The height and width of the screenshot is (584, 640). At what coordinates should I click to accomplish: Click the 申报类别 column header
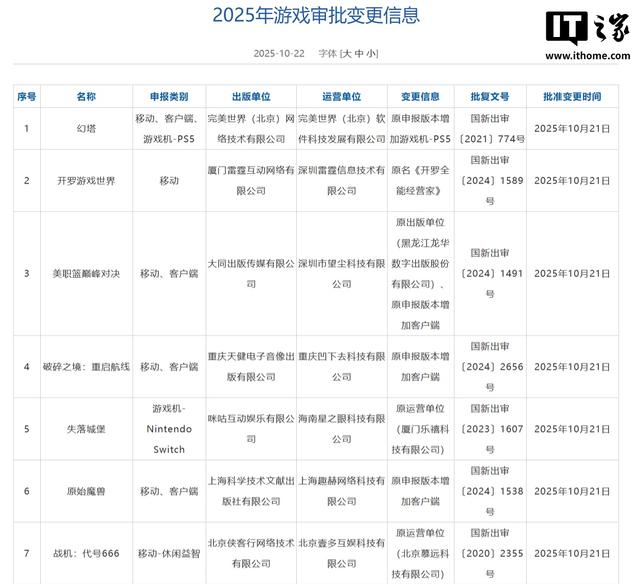click(169, 97)
